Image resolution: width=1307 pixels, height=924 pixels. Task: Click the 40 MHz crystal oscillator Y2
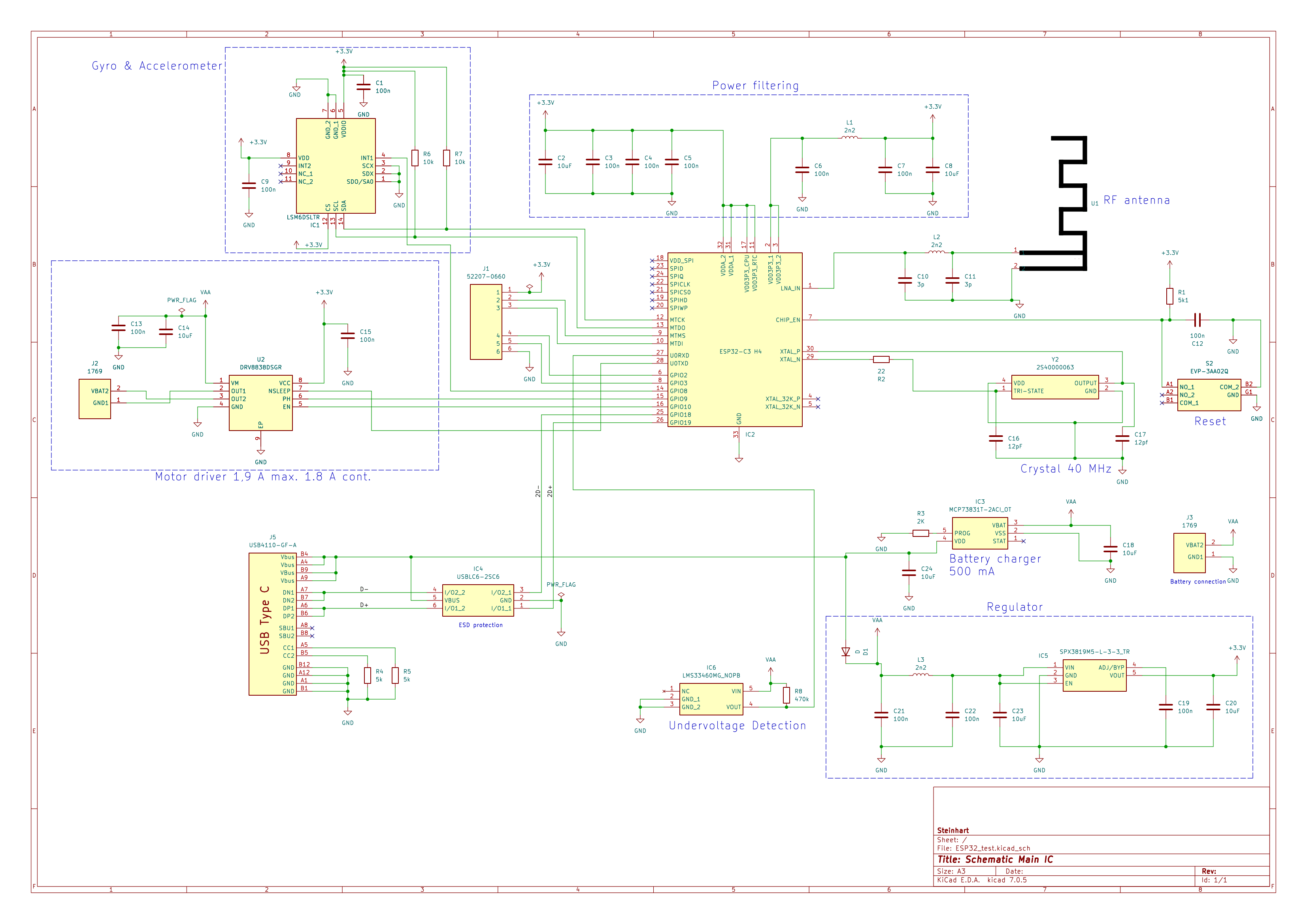[x=1055, y=387]
